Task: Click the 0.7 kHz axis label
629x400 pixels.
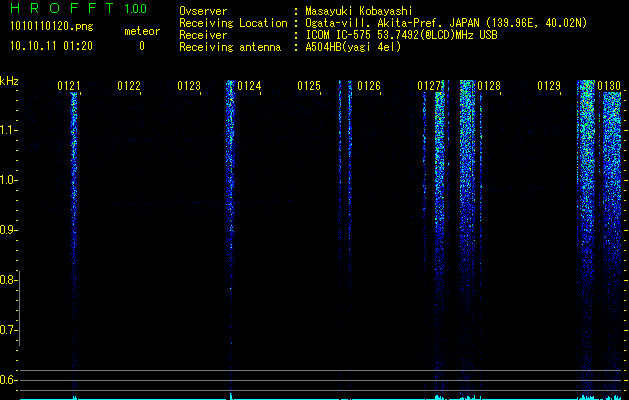Action: pos(8,330)
